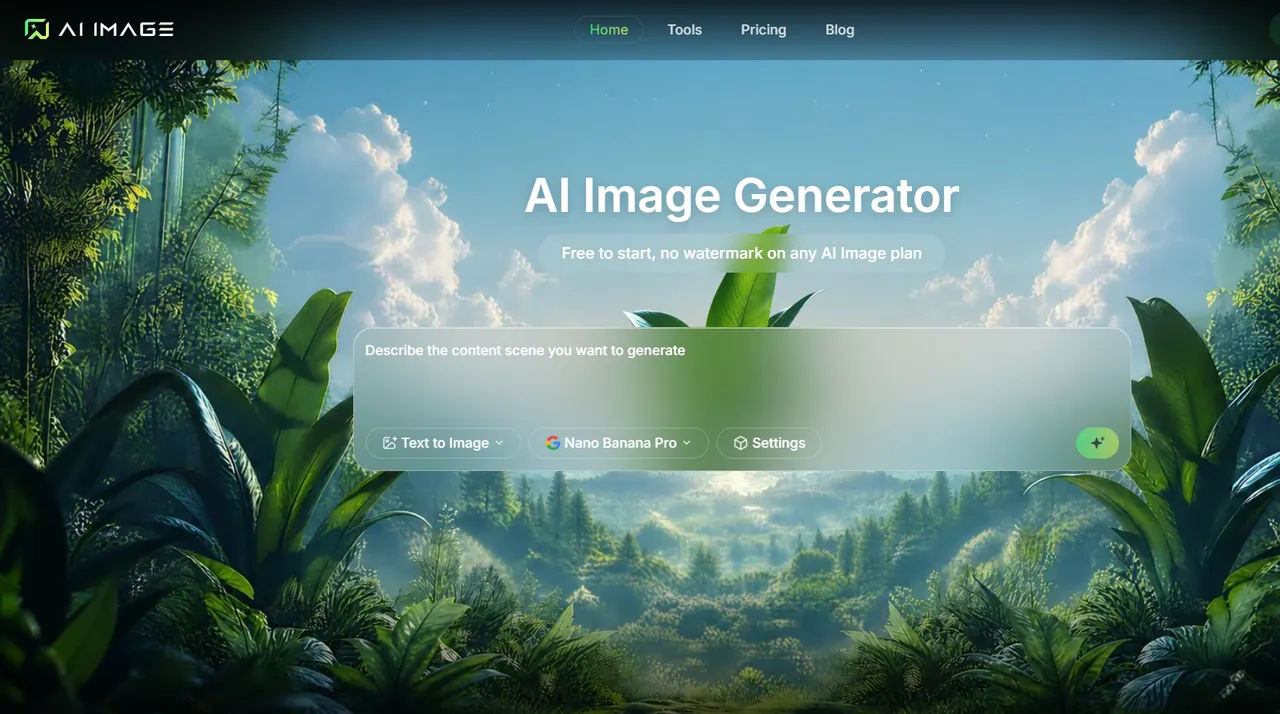Go to the Pricing page
This screenshot has height=714, width=1280.
pos(763,29)
